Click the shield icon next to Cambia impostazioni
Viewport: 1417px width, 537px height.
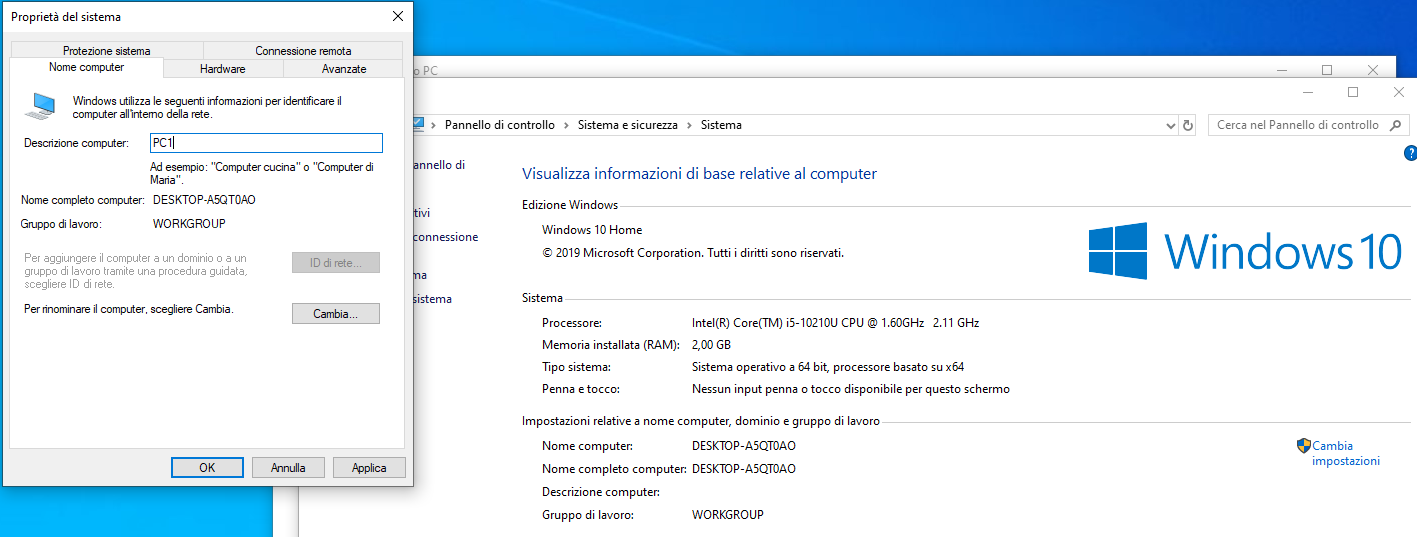click(x=1304, y=446)
